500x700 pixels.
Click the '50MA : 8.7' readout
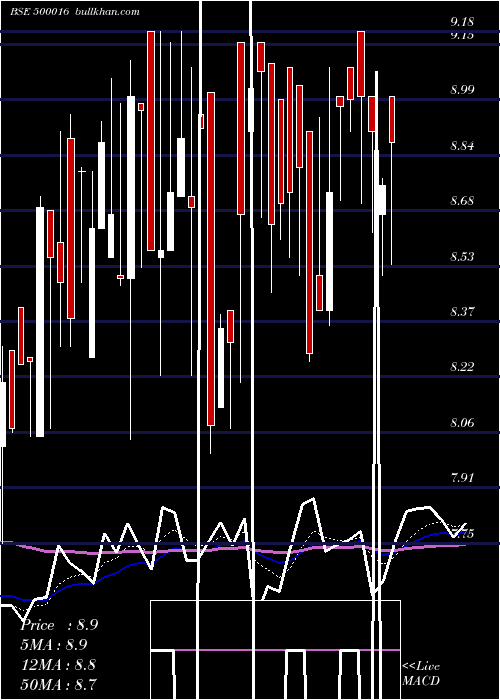pyautogui.click(x=58, y=684)
